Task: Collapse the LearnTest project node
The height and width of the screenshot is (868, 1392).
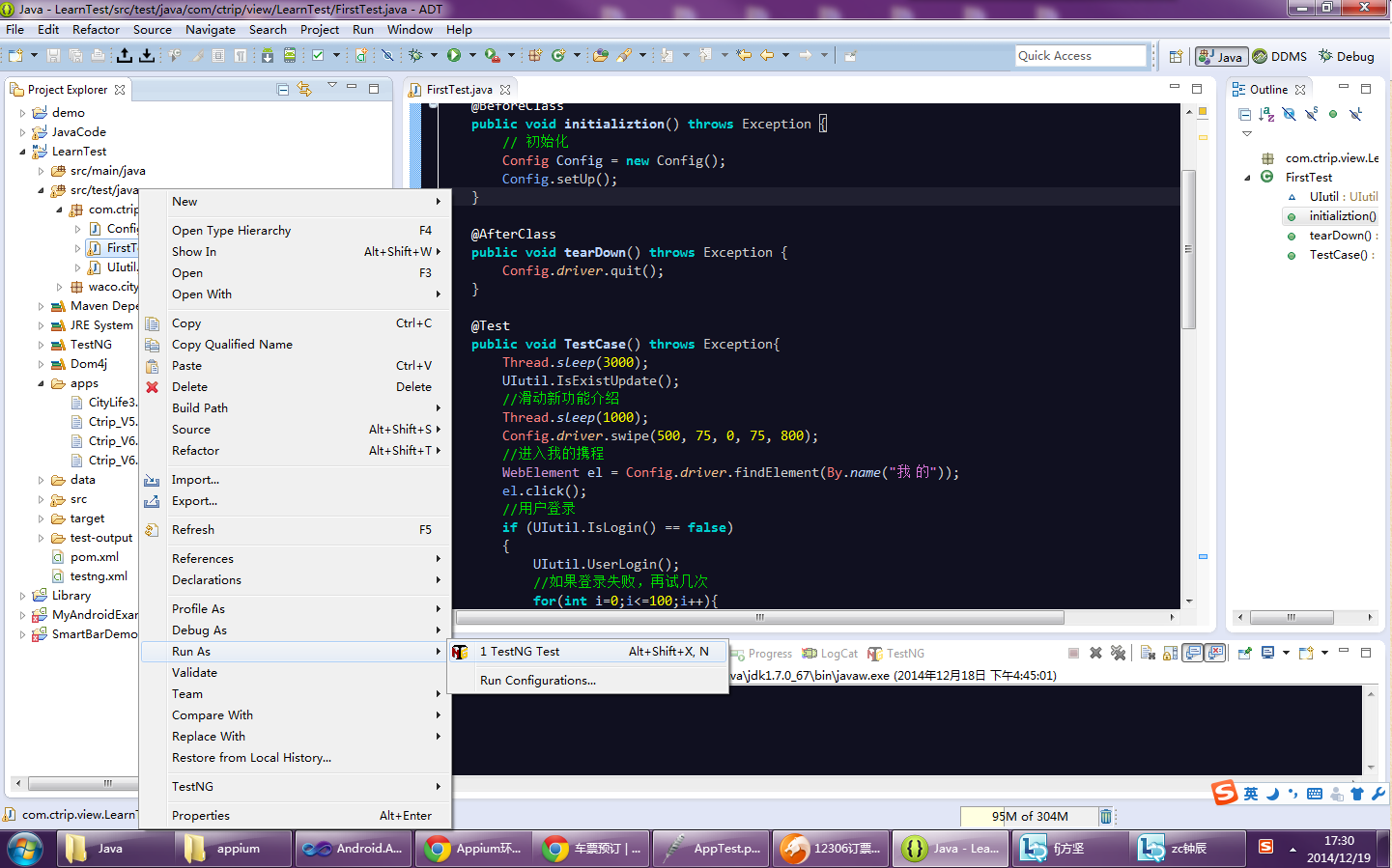Action: (x=23, y=152)
